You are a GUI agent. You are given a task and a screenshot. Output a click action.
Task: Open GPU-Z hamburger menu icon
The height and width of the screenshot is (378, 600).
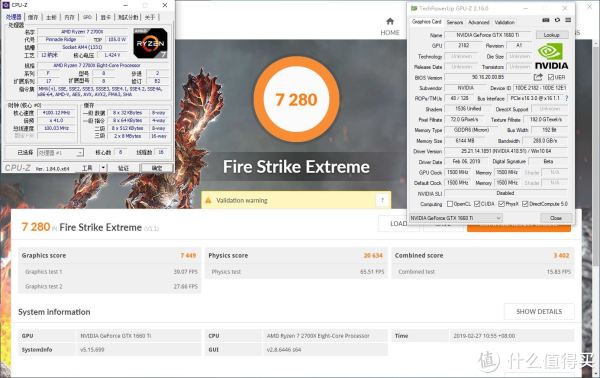(568, 20)
